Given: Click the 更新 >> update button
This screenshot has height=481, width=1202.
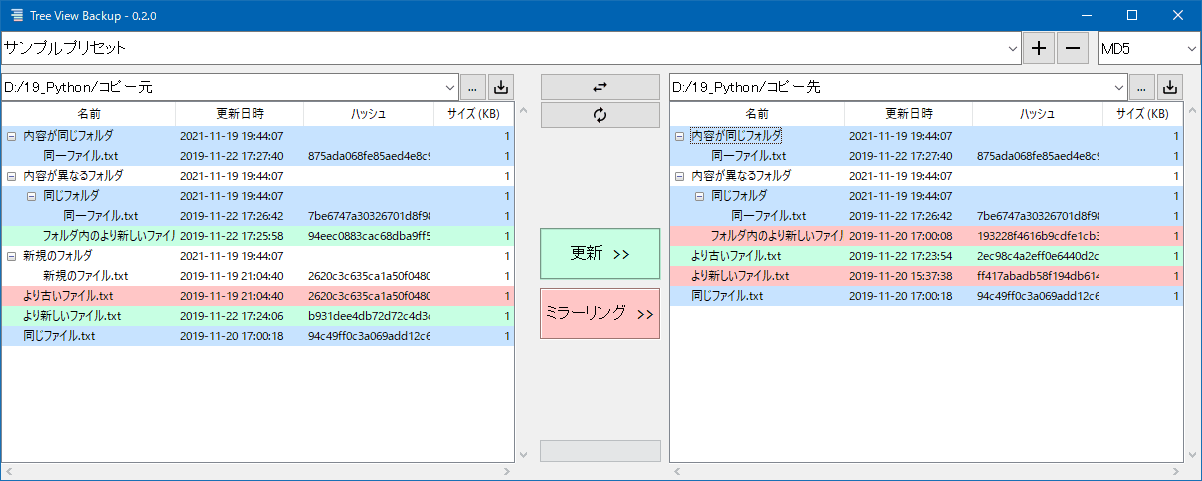Looking at the screenshot, I should point(600,254).
